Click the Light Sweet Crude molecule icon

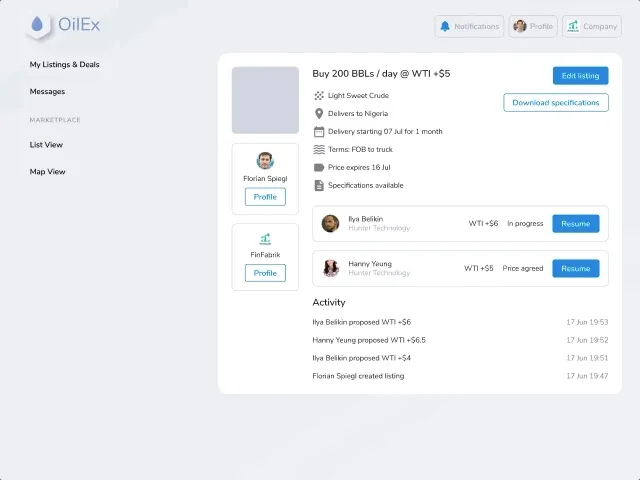[319, 96]
